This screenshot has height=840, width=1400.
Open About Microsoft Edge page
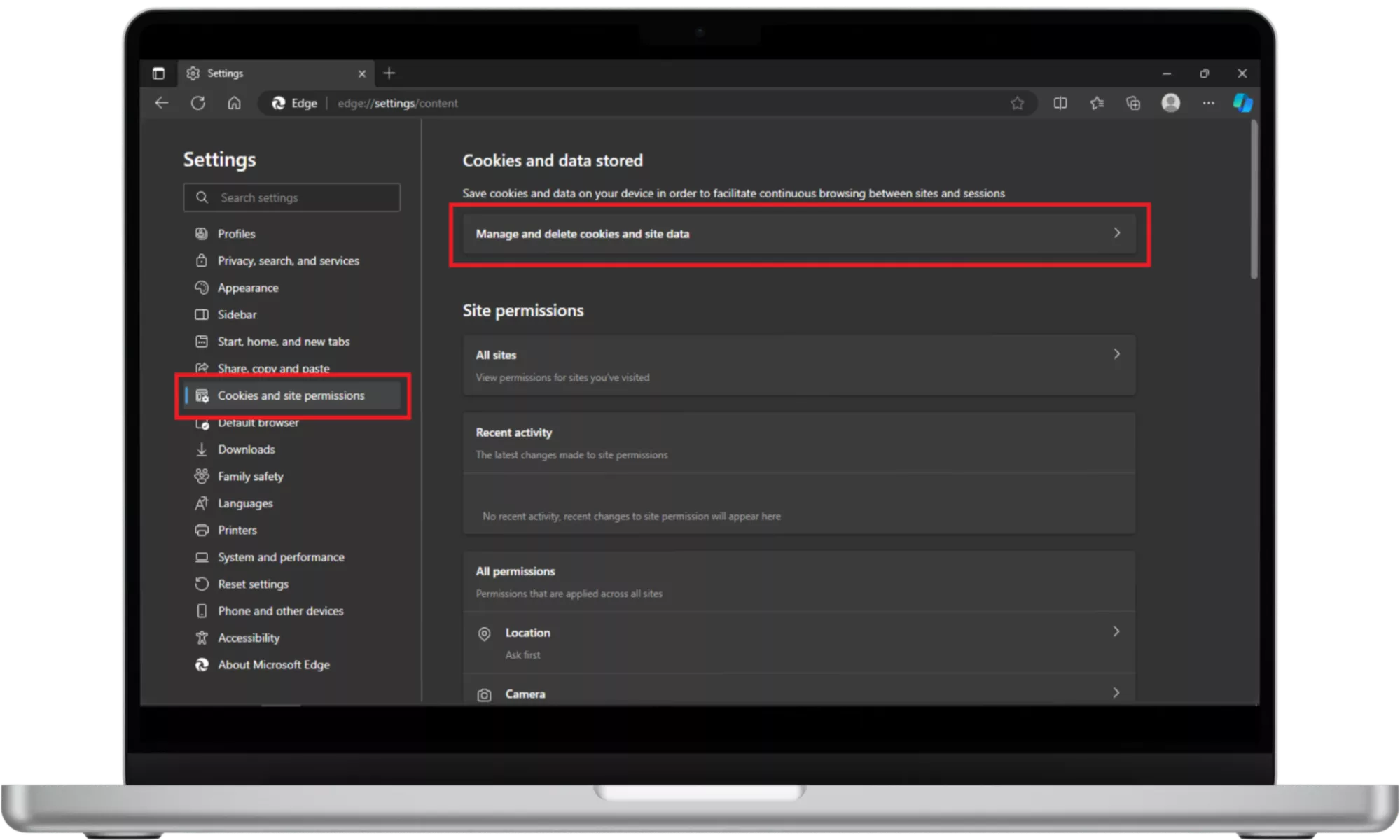(273, 665)
